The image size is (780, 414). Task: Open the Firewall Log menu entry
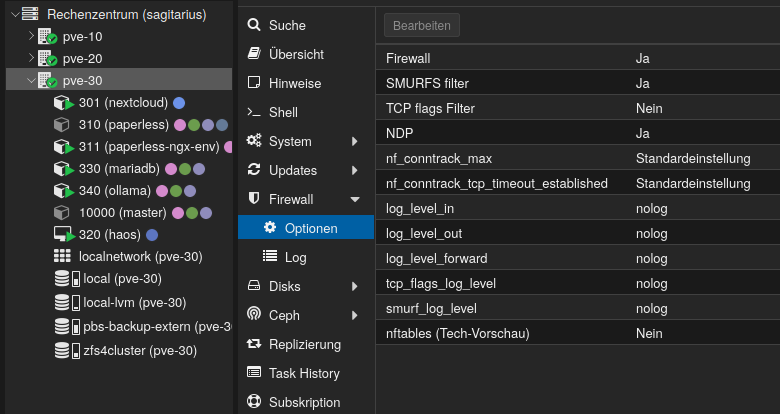295,257
